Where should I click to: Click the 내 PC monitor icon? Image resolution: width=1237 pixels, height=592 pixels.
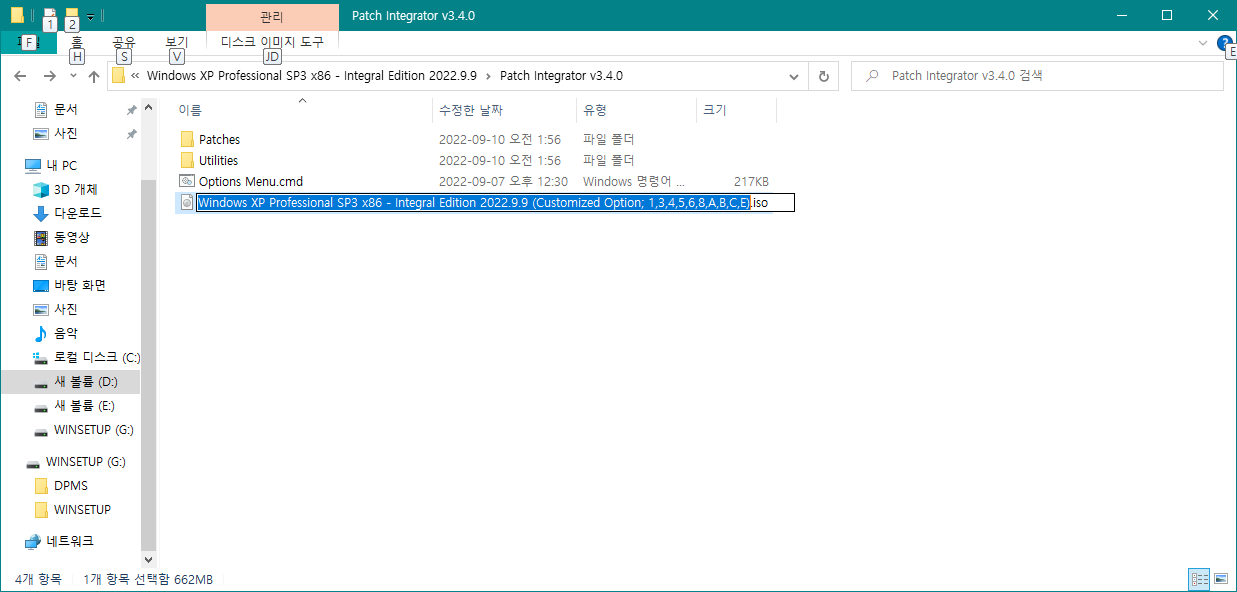[33, 165]
